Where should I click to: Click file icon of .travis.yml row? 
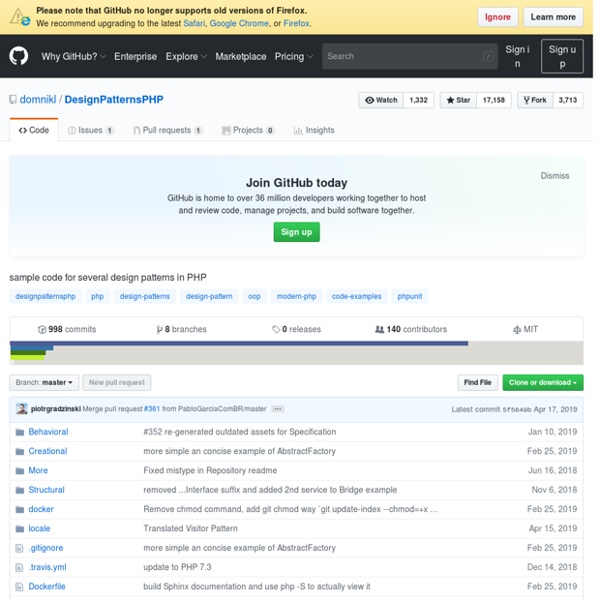click(19, 567)
